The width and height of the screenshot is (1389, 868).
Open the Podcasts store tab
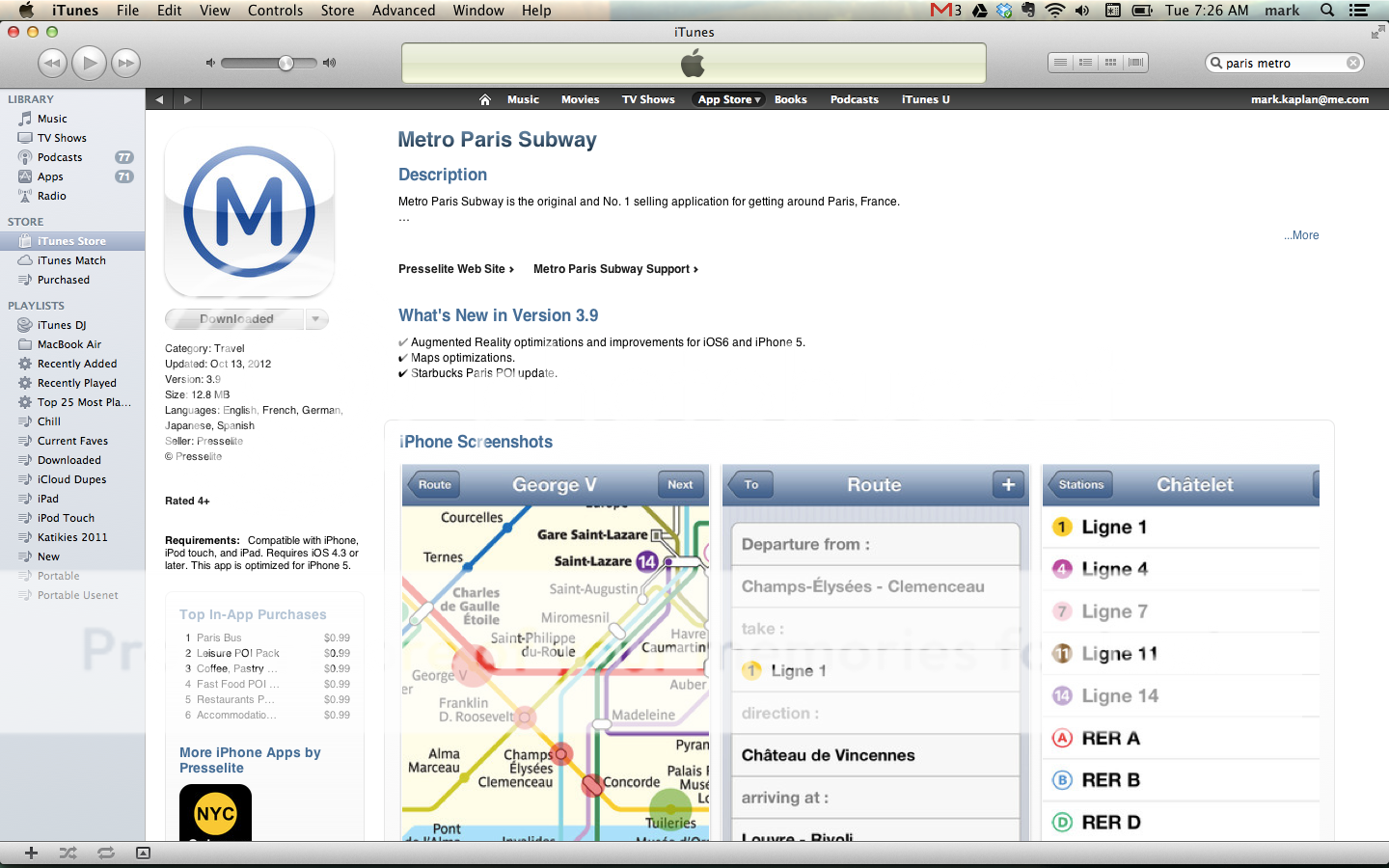click(855, 99)
